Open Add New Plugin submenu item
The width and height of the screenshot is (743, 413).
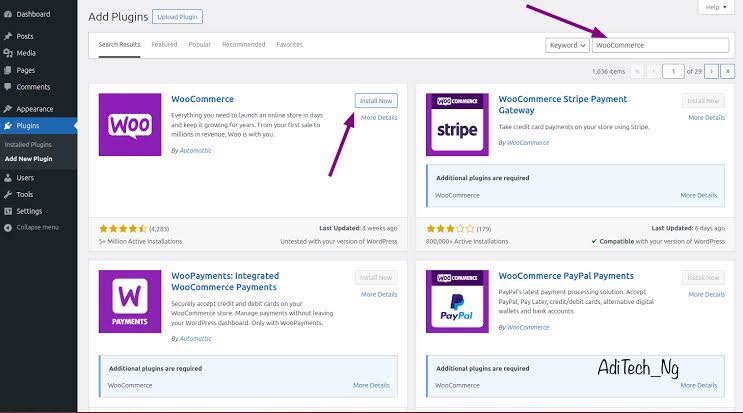tap(28, 159)
